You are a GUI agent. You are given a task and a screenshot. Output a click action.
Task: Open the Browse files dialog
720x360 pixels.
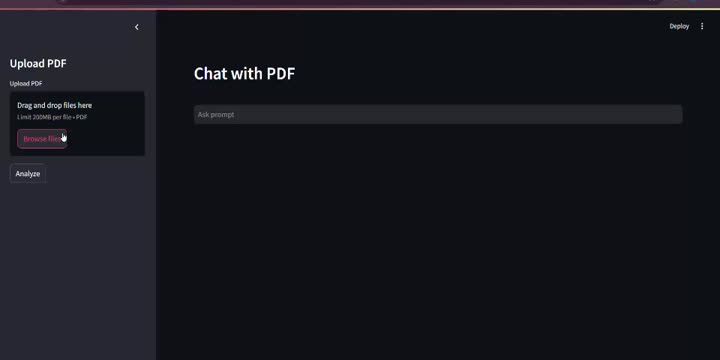(x=42, y=139)
